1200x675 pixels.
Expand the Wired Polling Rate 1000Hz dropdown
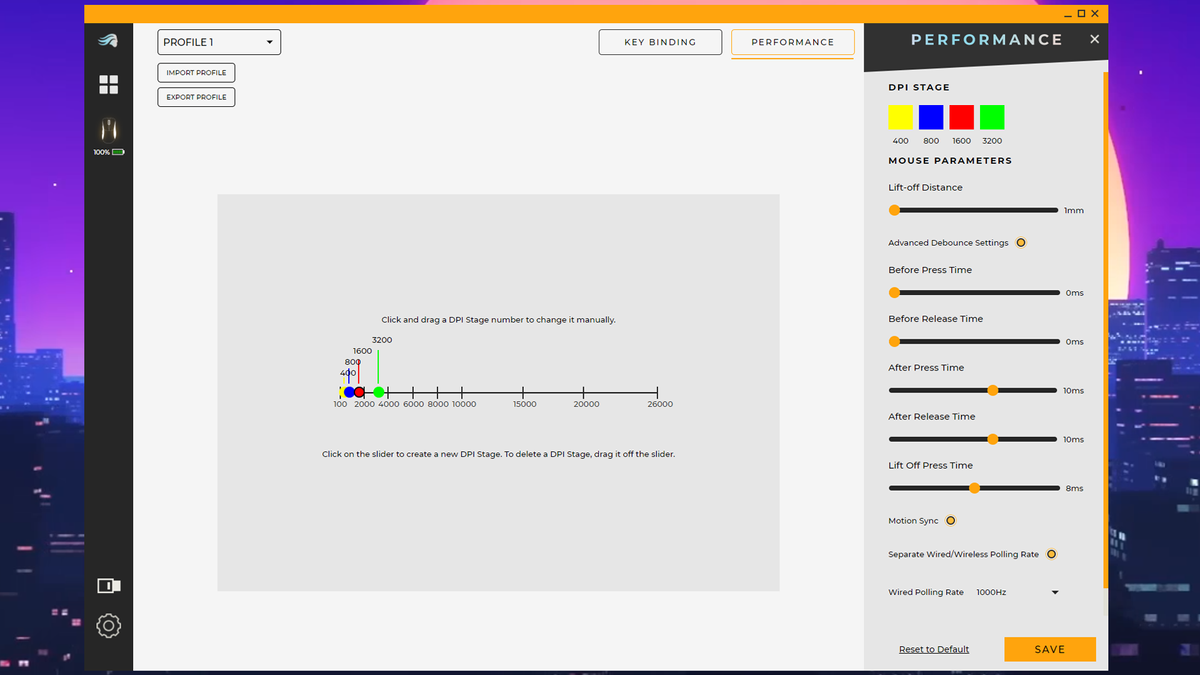pyautogui.click(x=1017, y=592)
